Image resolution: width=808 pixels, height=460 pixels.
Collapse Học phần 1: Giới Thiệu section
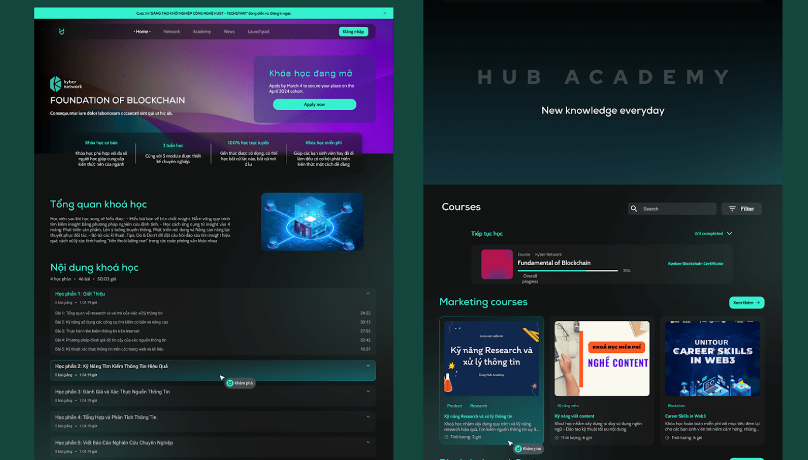point(368,294)
